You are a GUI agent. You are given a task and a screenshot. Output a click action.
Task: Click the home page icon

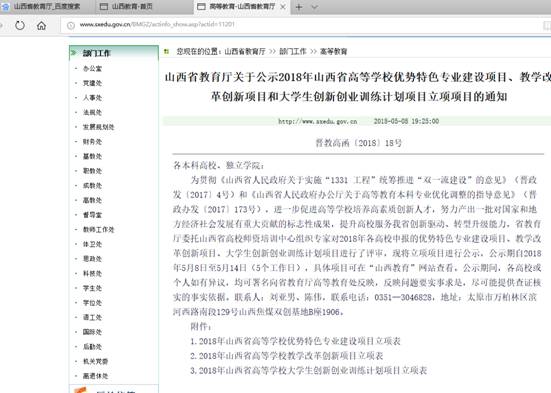41,25
